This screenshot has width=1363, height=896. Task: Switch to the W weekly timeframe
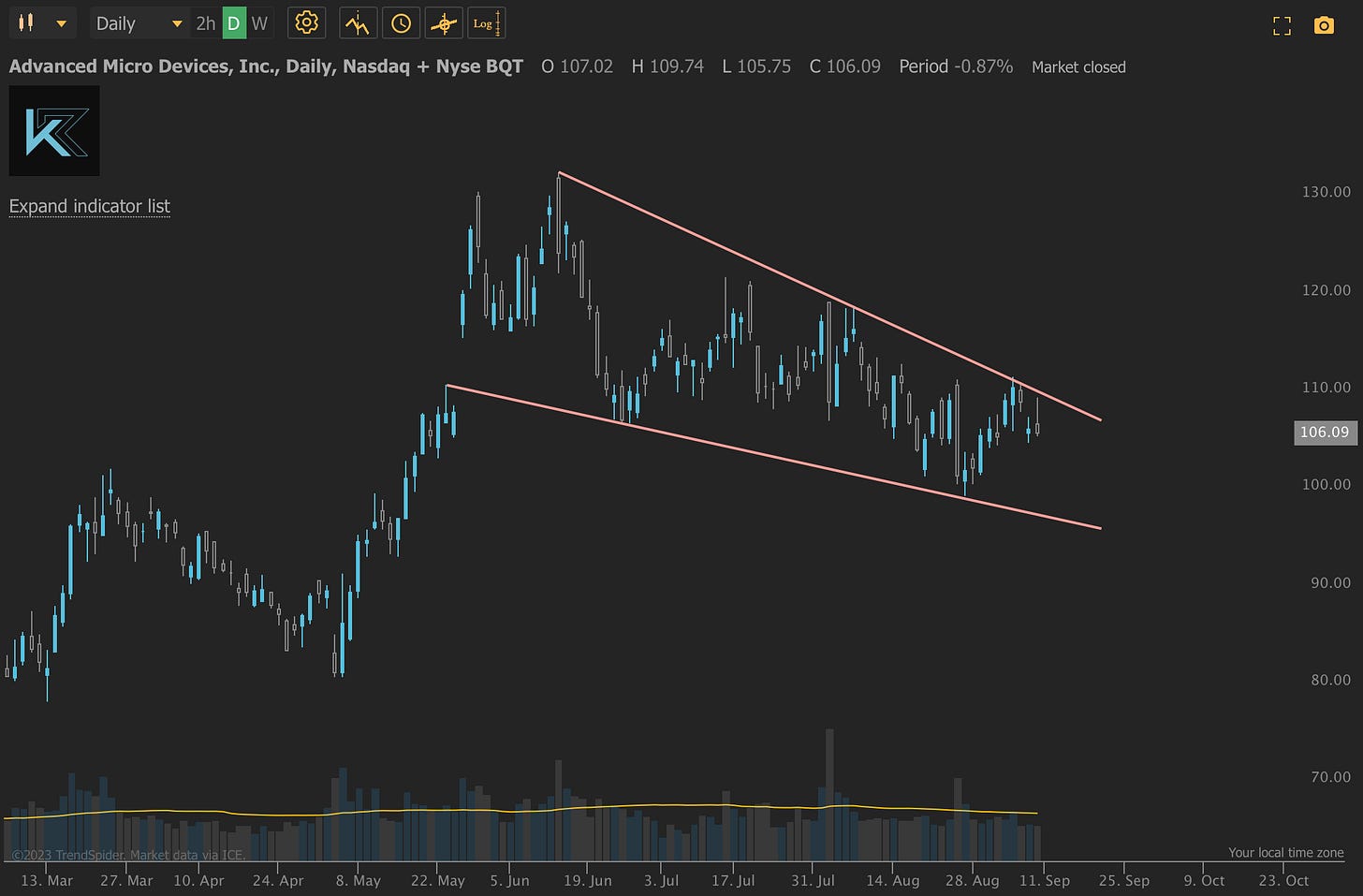(259, 23)
